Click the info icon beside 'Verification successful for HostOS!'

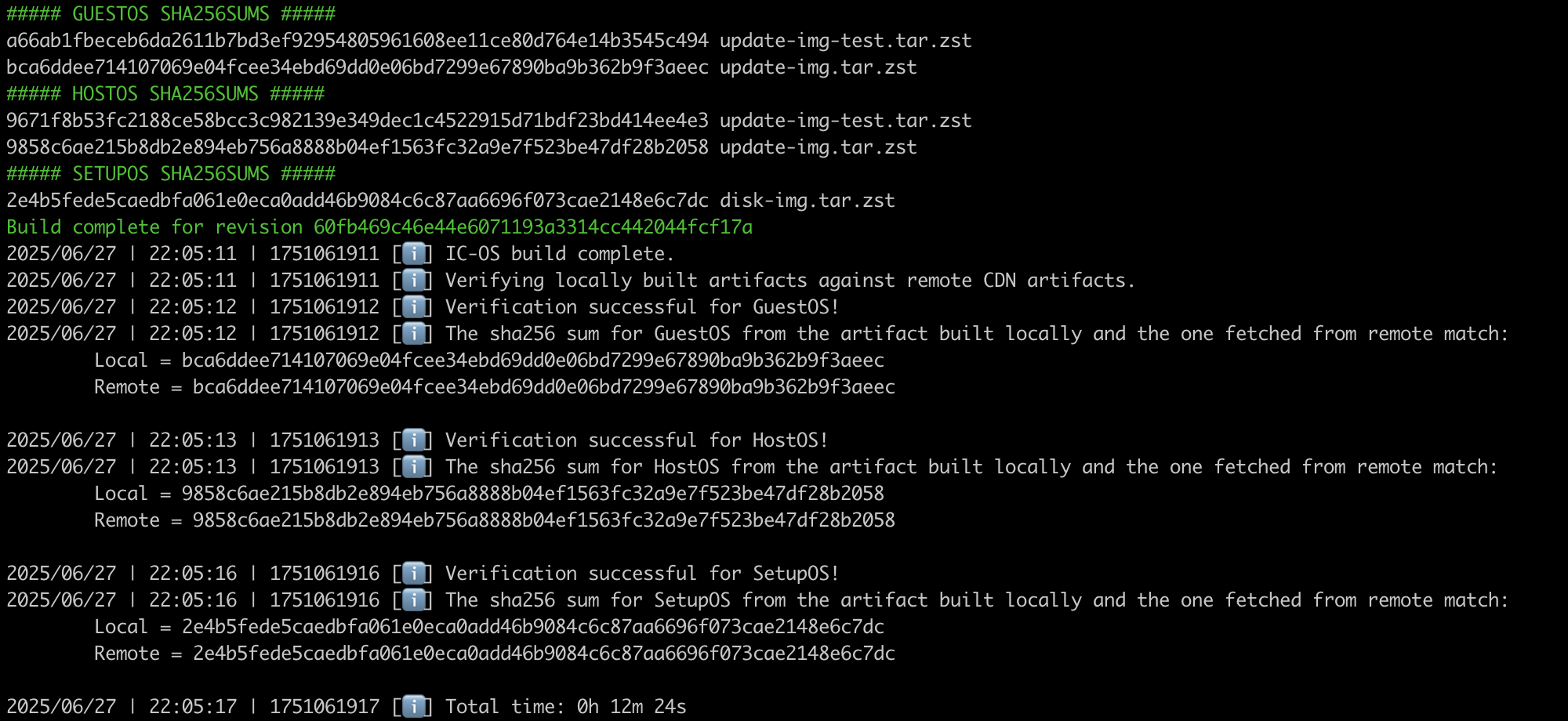click(413, 440)
